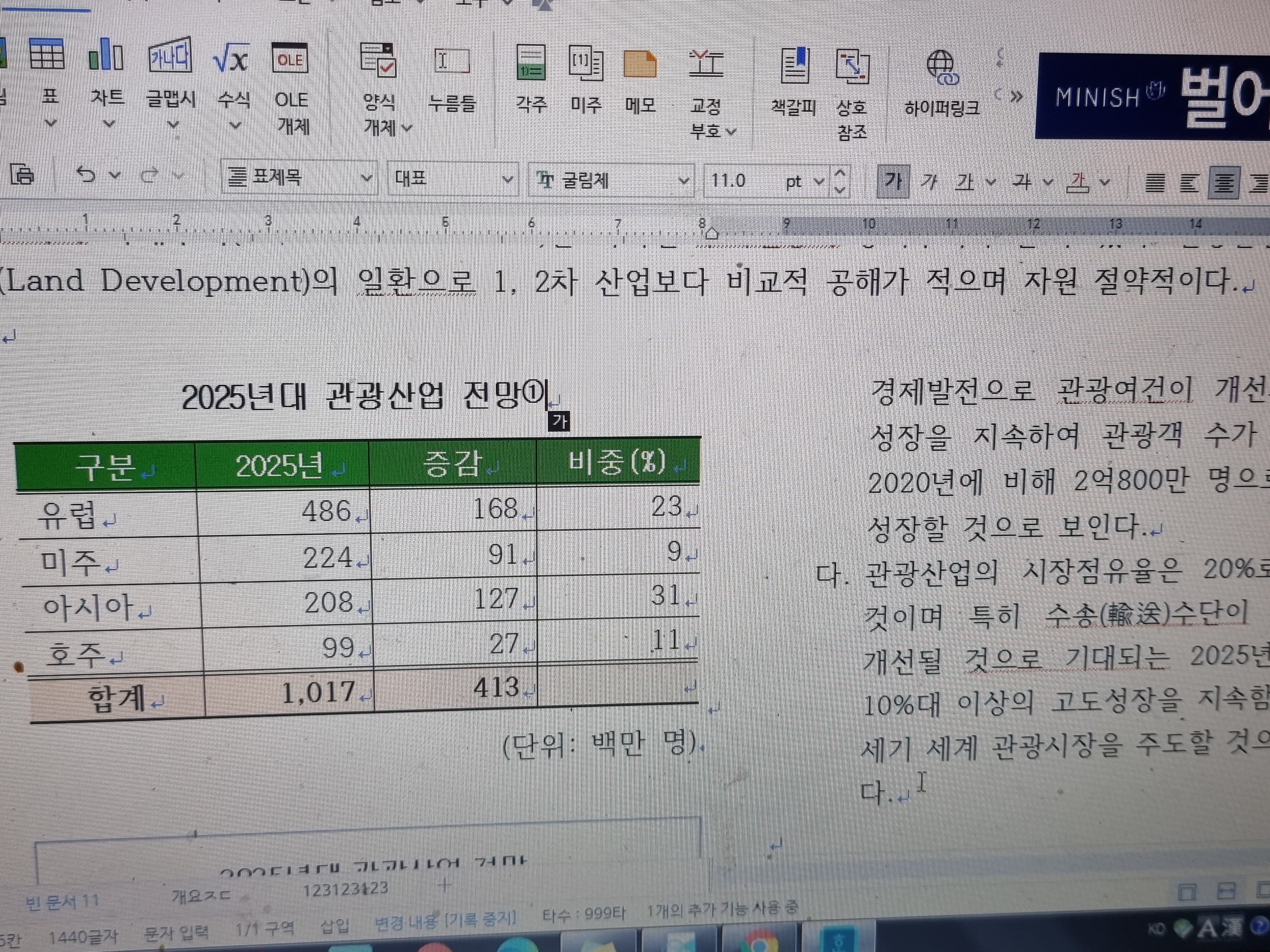Insert an OLE 개체 object

click(x=291, y=60)
